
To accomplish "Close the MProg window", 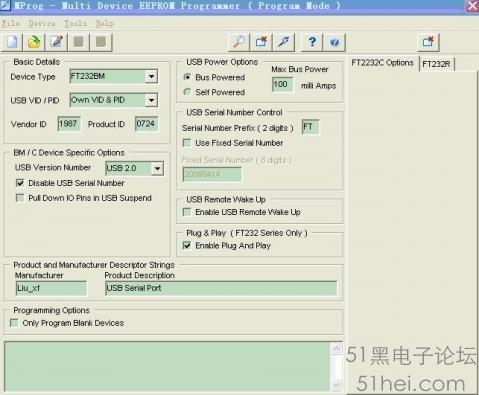I will [x=472, y=6].
